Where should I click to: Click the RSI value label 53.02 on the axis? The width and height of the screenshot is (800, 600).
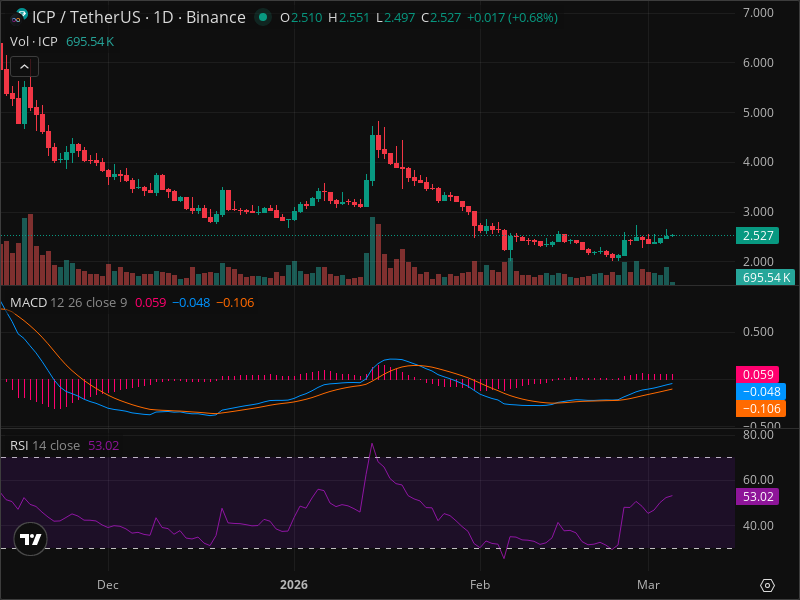click(757, 496)
